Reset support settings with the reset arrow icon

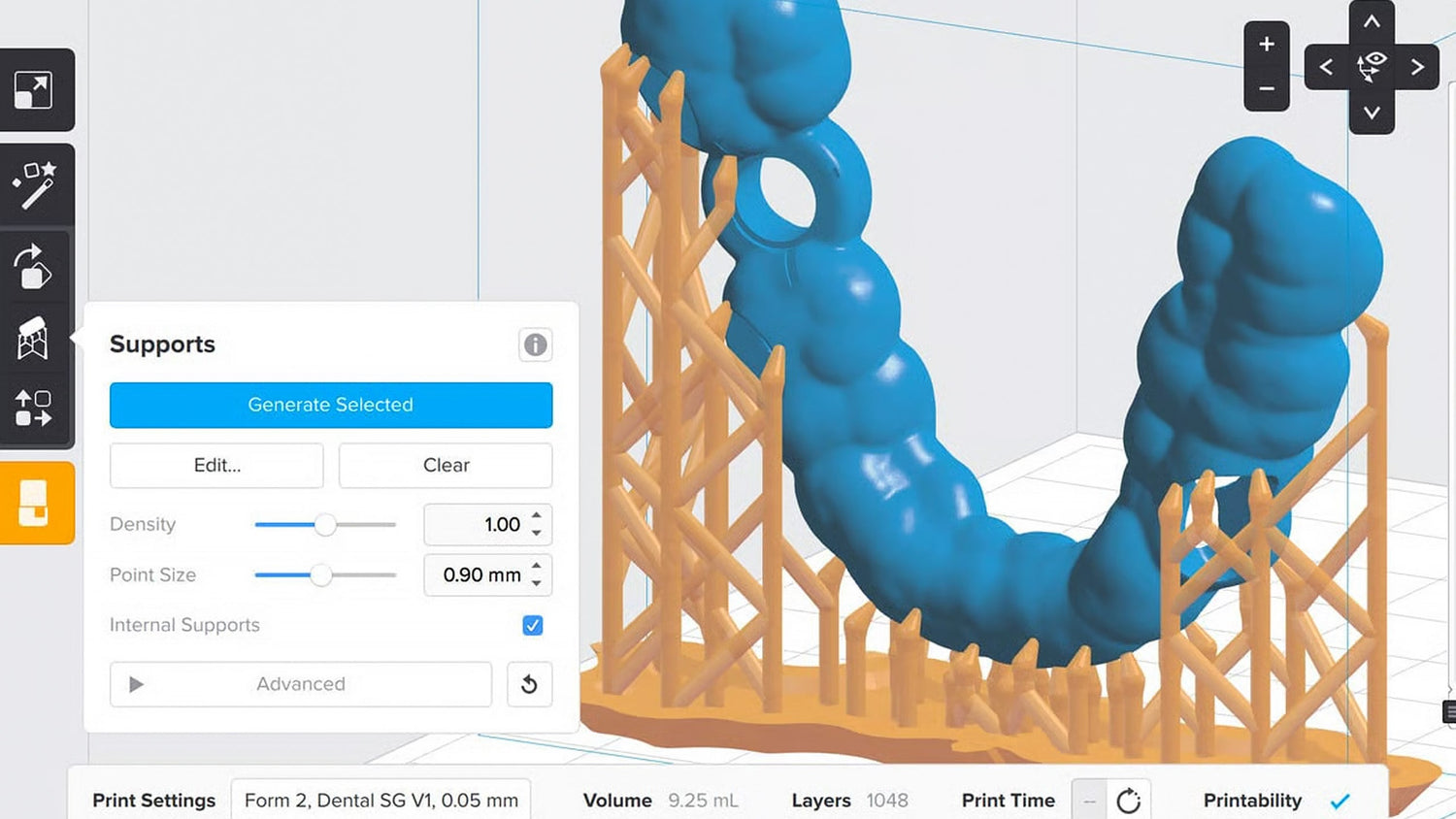coord(529,684)
